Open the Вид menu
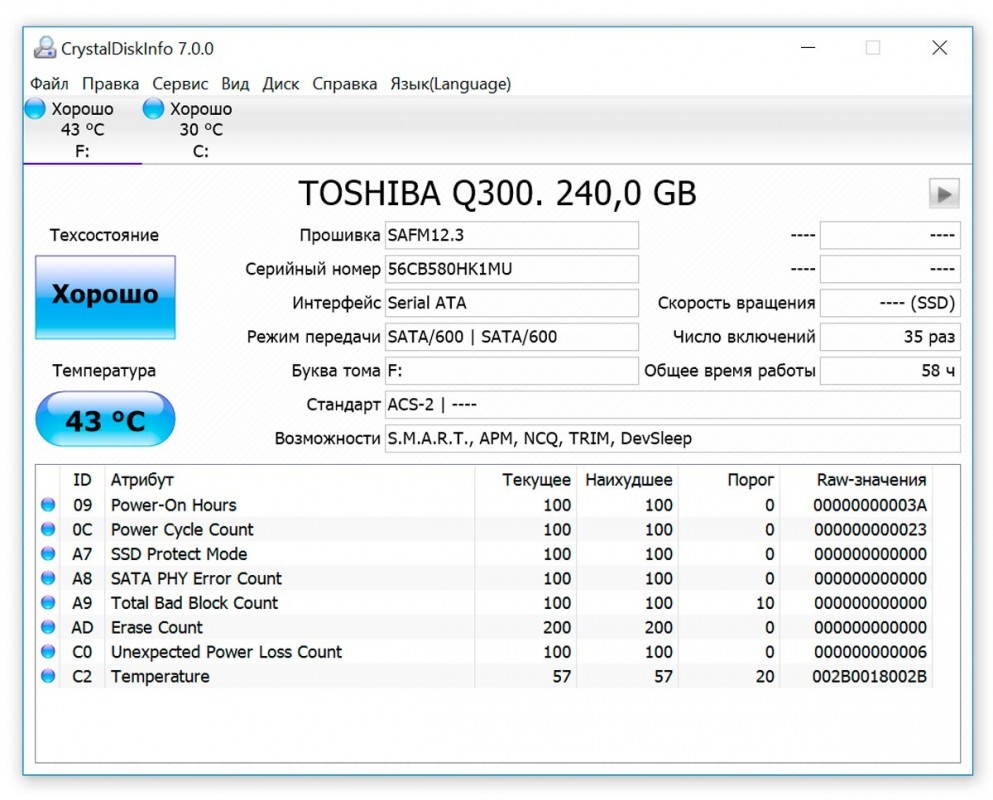This screenshot has width=993, height=800. pos(235,84)
